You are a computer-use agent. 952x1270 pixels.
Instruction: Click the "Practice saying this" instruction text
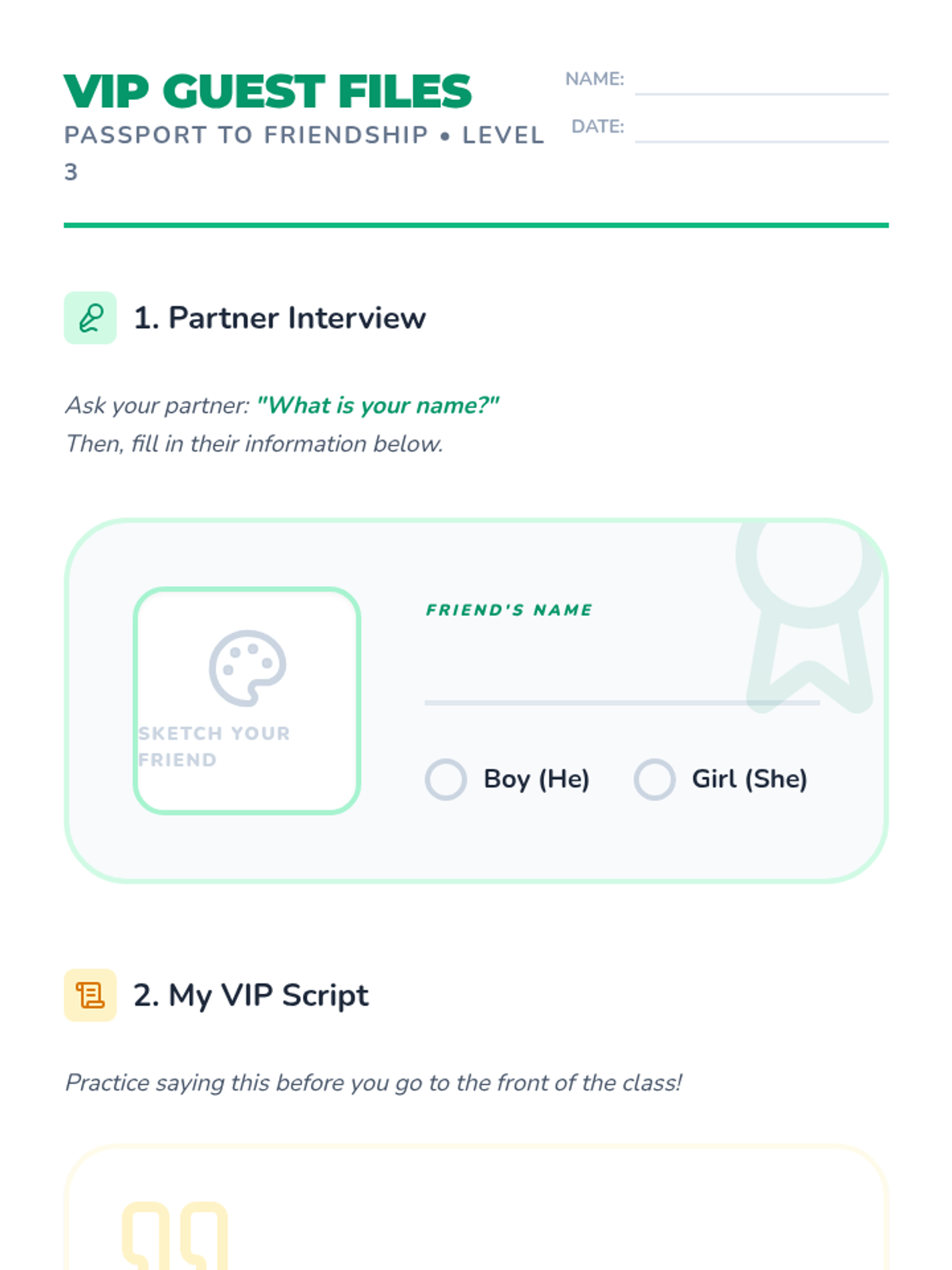(373, 1083)
